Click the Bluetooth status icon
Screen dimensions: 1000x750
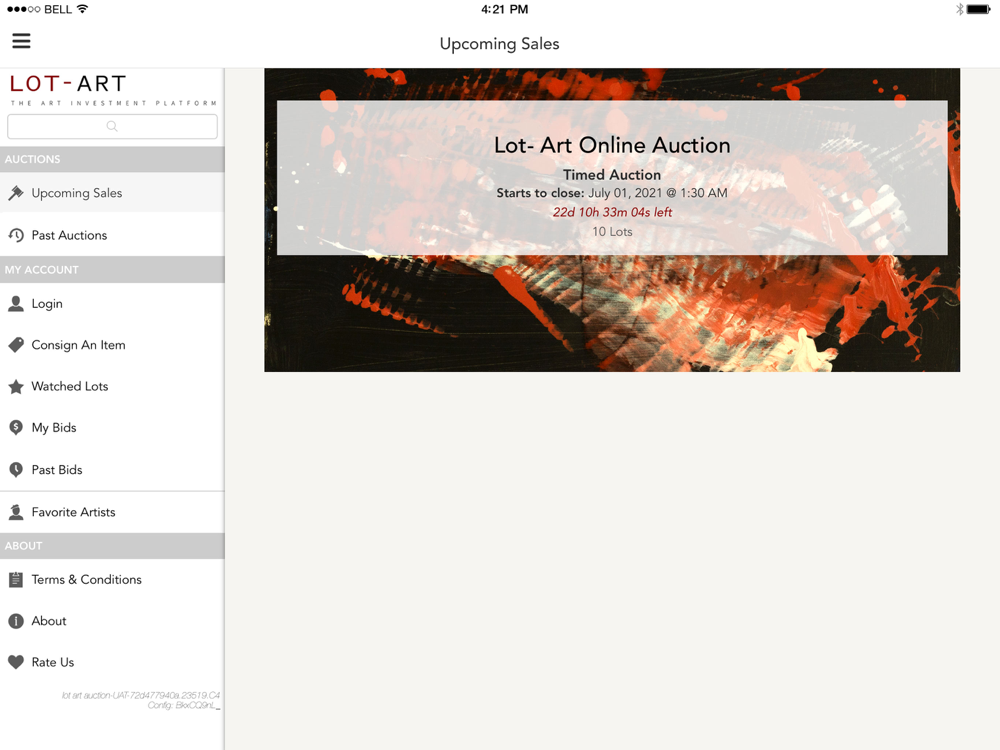pyautogui.click(x=959, y=9)
